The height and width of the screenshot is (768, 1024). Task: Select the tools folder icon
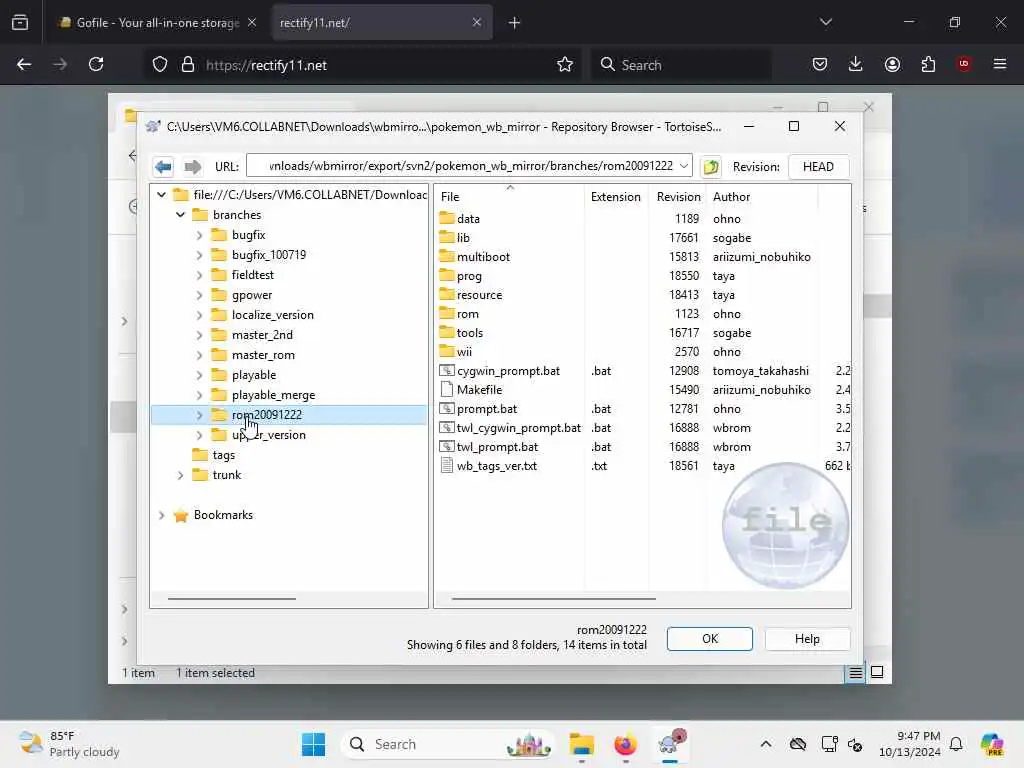447,332
